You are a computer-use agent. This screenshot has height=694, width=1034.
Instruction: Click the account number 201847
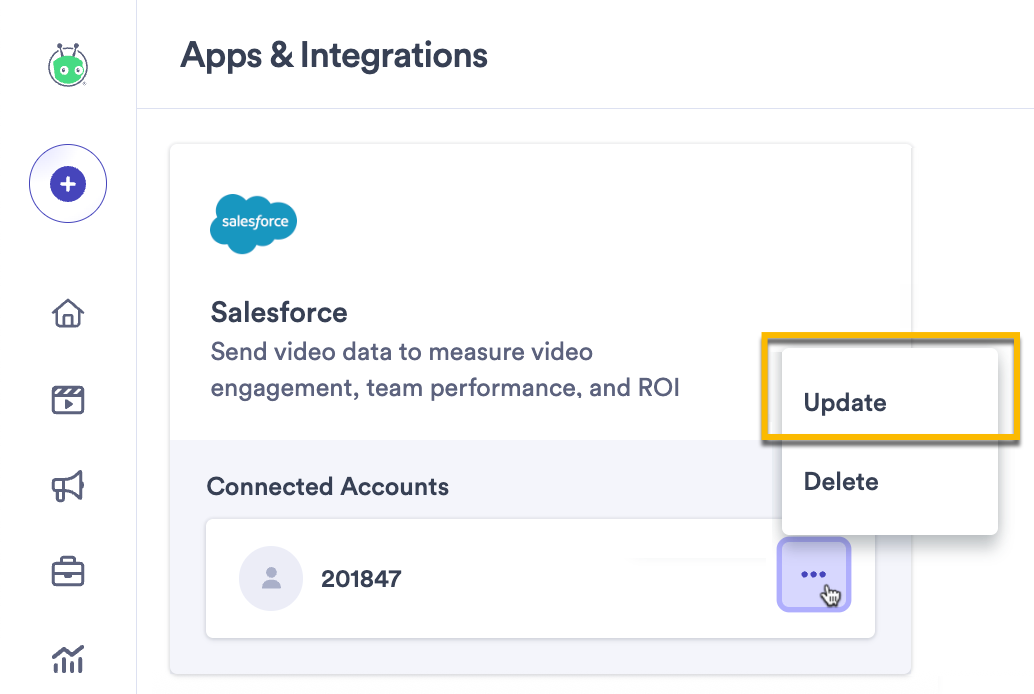tap(361, 579)
